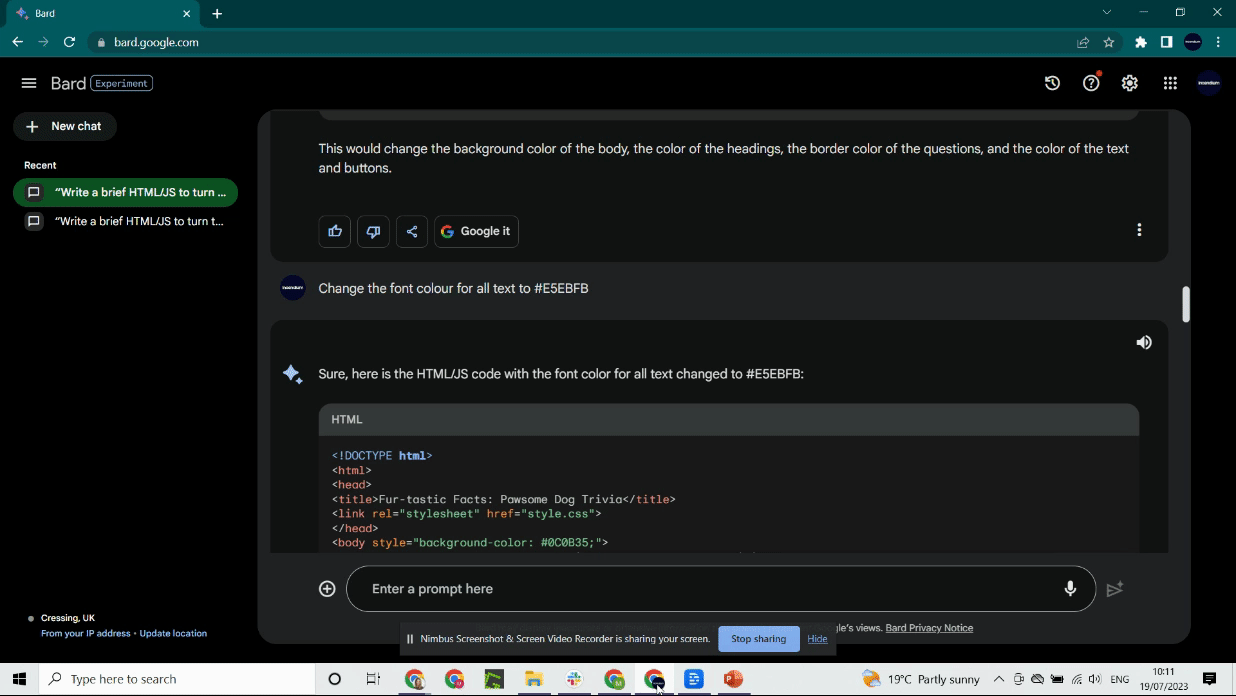The image size is (1236, 696).
Task: Open File Explorer from the taskbar
Action: click(534, 679)
